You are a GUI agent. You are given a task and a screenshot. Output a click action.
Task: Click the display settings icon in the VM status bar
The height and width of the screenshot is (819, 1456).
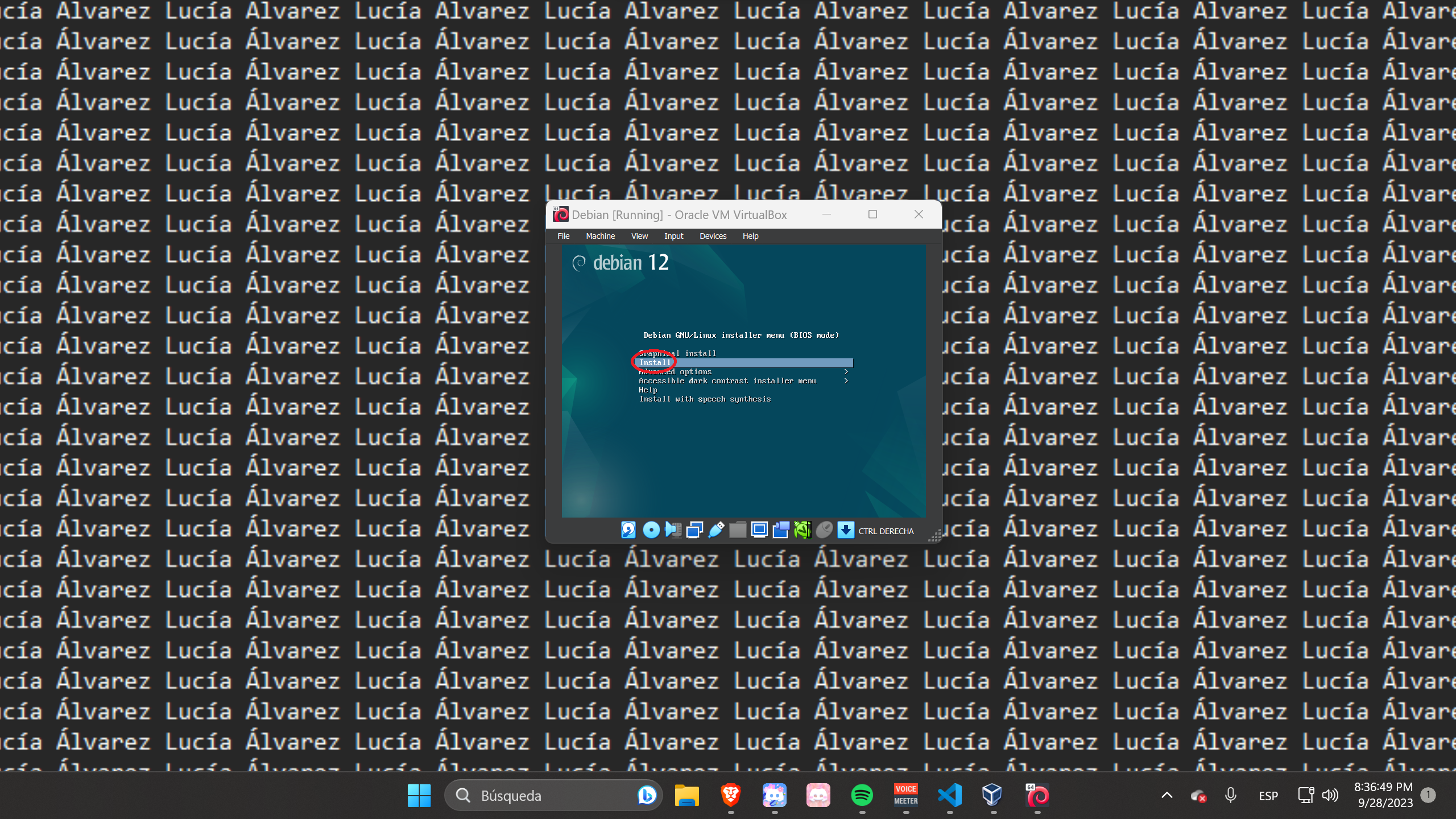pos(759,531)
